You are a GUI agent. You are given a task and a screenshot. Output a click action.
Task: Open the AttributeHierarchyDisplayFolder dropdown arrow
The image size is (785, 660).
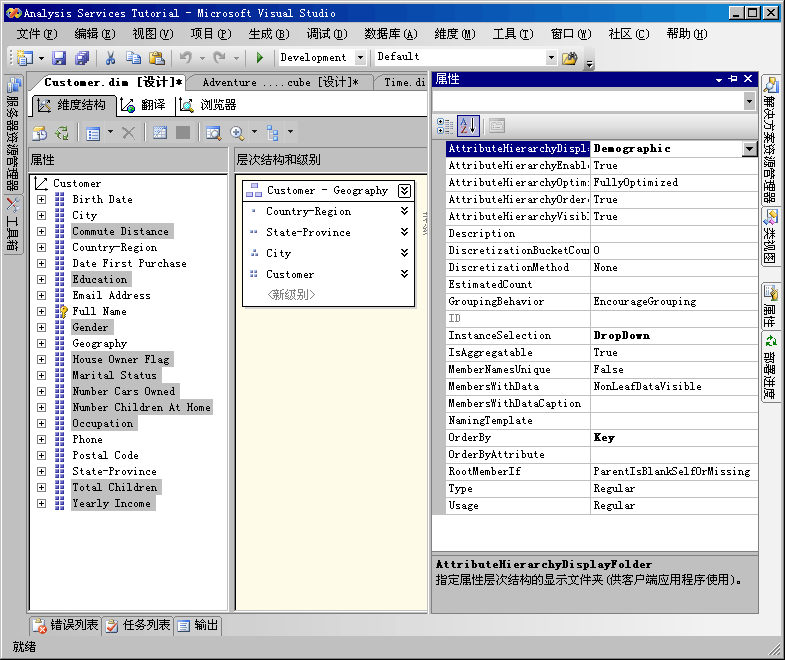point(749,149)
